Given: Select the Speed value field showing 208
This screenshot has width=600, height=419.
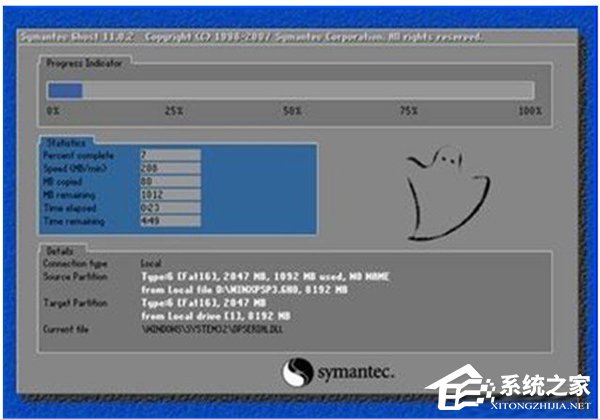Looking at the screenshot, I should (170, 168).
